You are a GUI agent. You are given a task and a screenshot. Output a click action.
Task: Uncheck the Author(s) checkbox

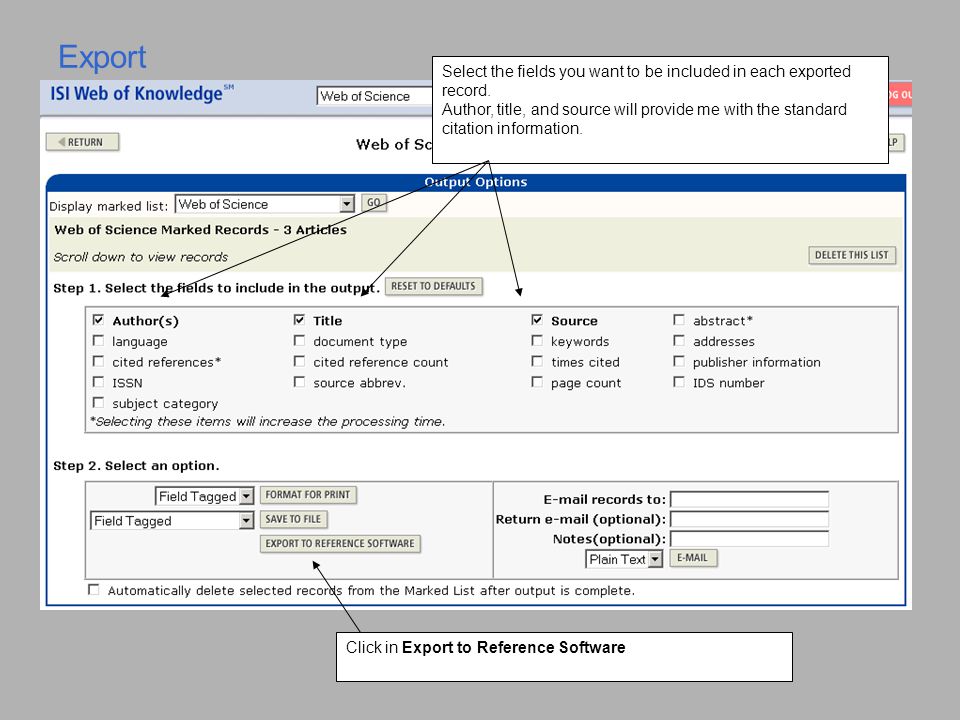[98, 320]
